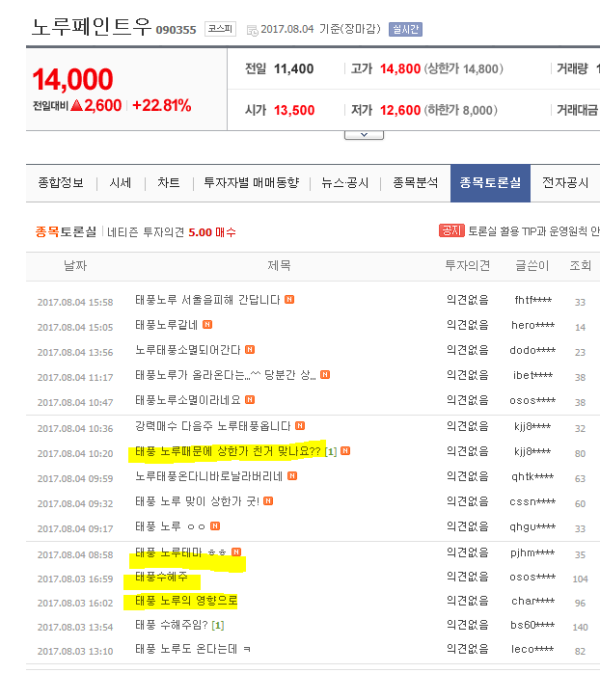Viewport: 600px width, 673px height.
Task: Click comment count [1] on 태풍 수혜주임? post
Action: pos(218,625)
